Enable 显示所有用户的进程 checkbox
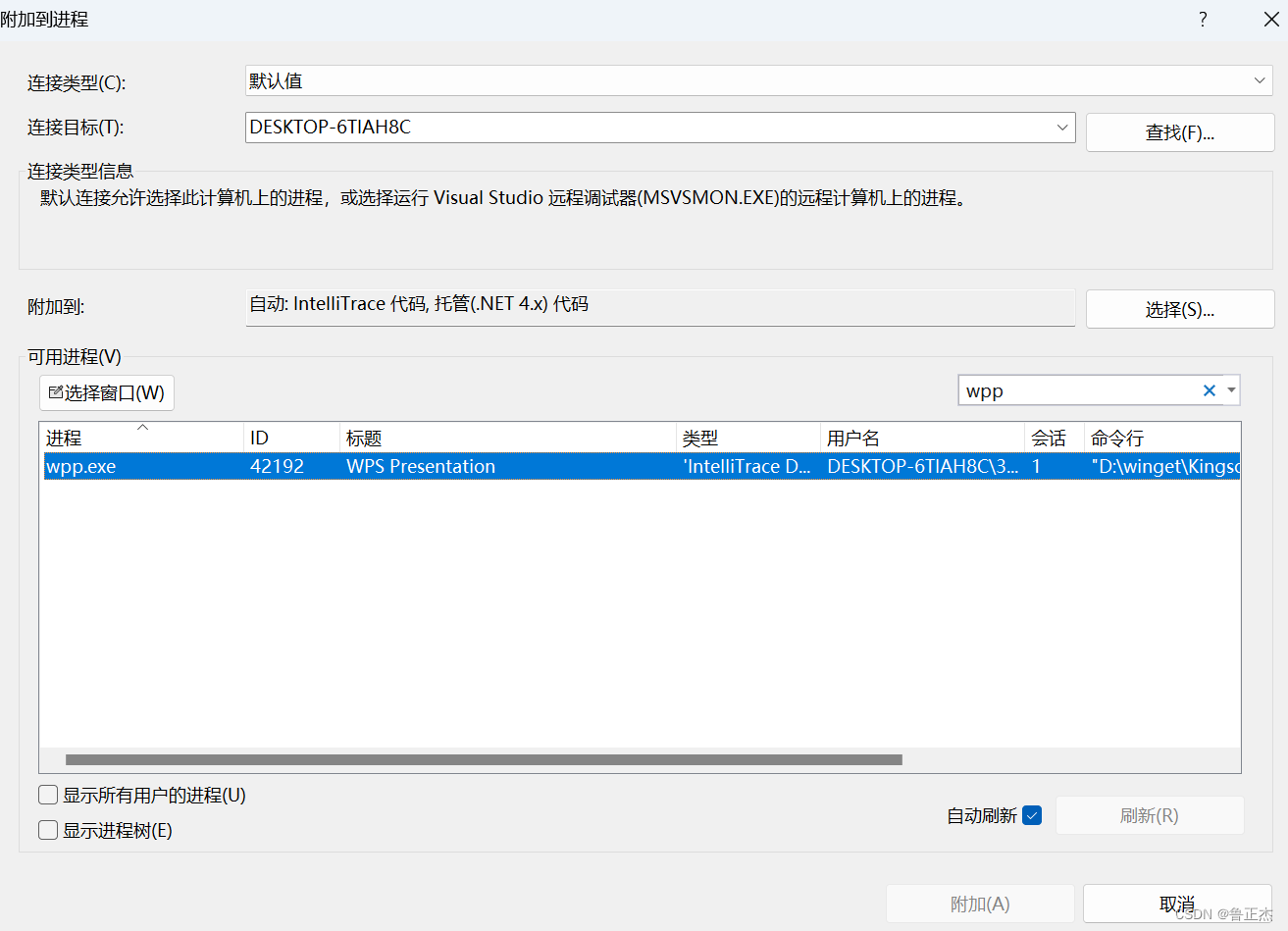Image resolution: width=1288 pixels, height=931 pixels. [47, 795]
